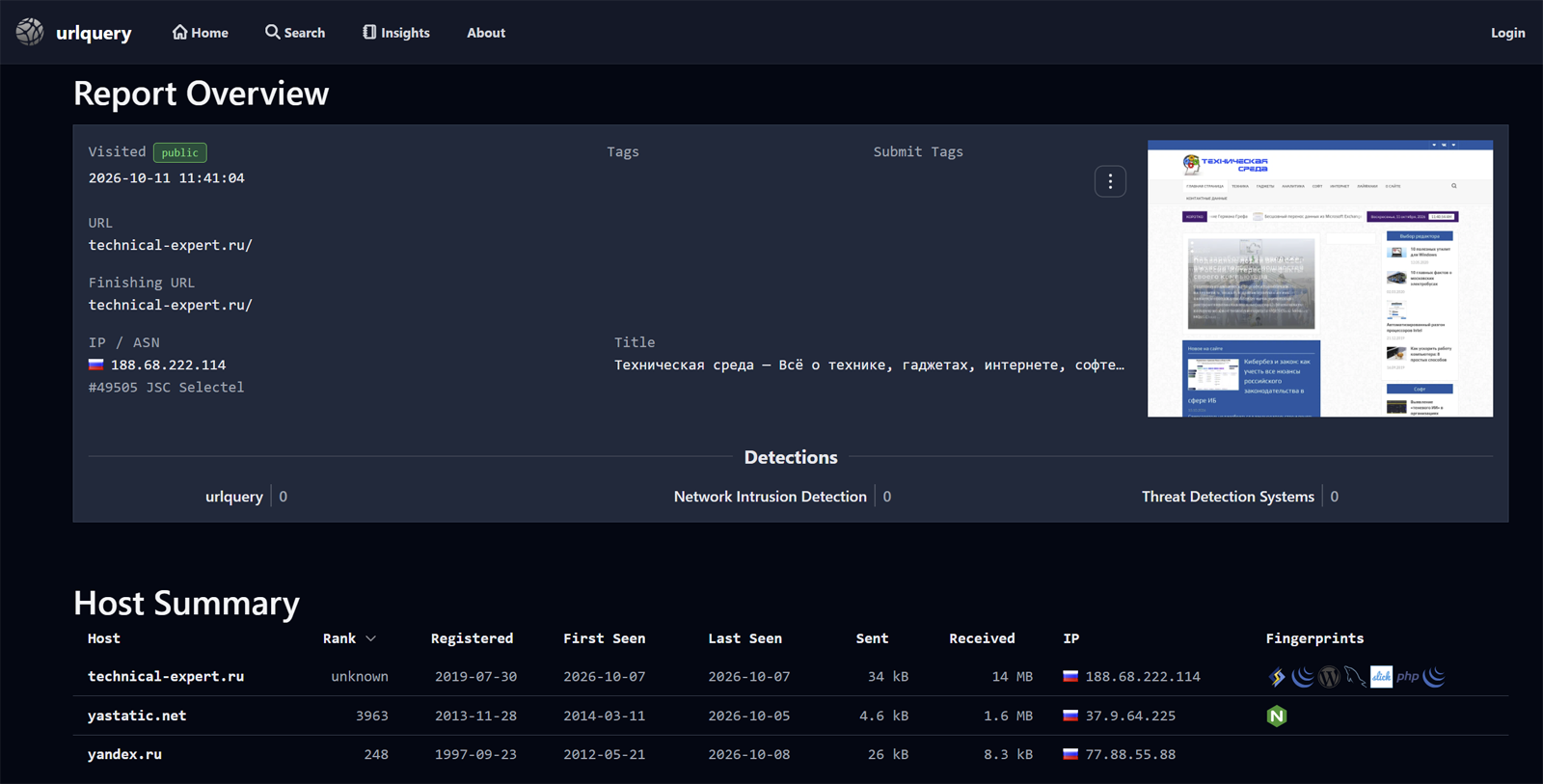Click the LiteSpeed fingerprint icon

pos(1277,677)
